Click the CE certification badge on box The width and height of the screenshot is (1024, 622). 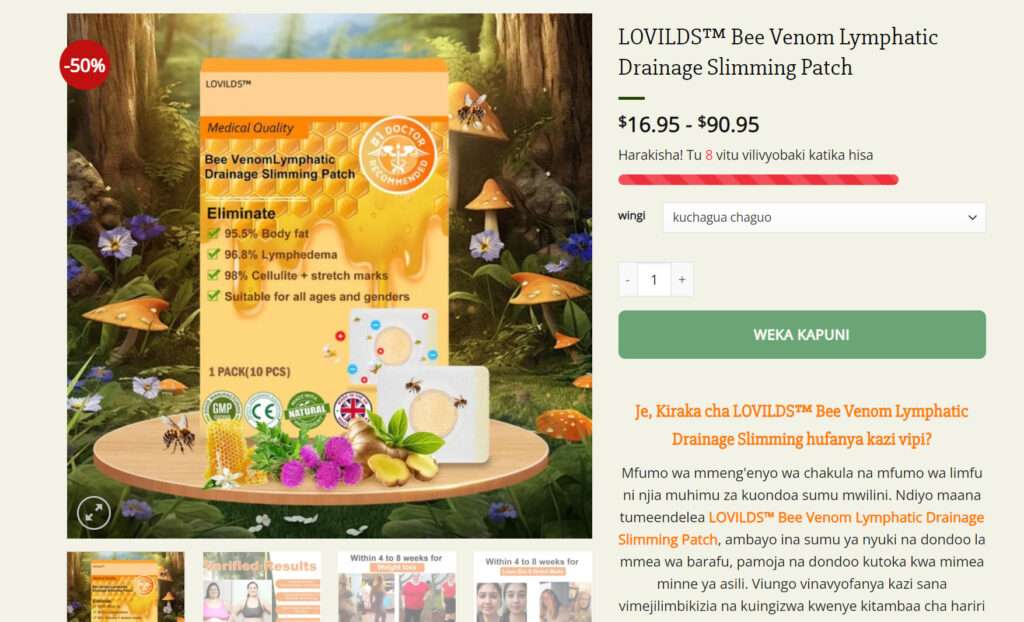[x=263, y=410]
